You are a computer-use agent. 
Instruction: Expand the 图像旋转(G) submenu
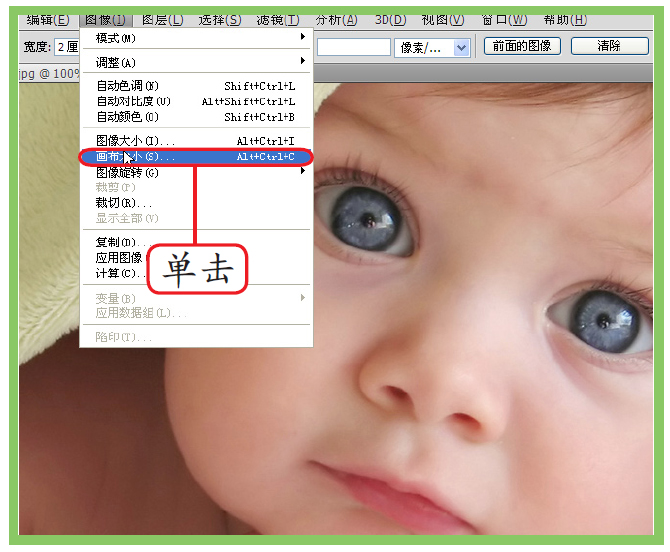(196, 172)
